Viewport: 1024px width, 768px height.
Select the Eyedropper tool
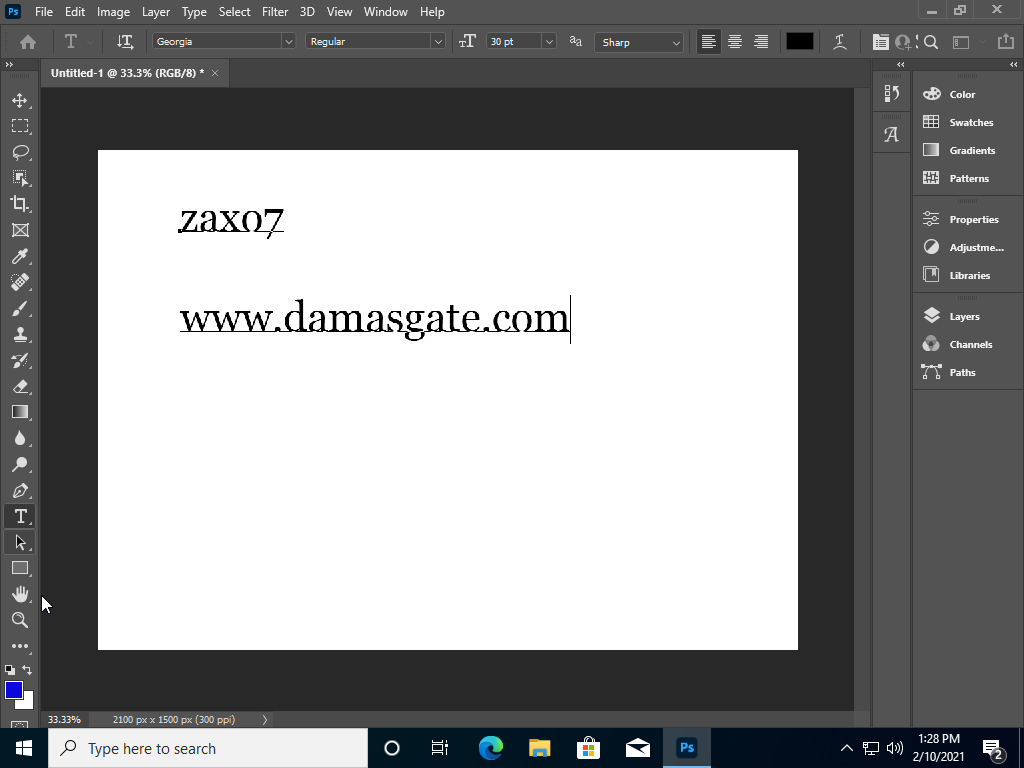pos(20,256)
